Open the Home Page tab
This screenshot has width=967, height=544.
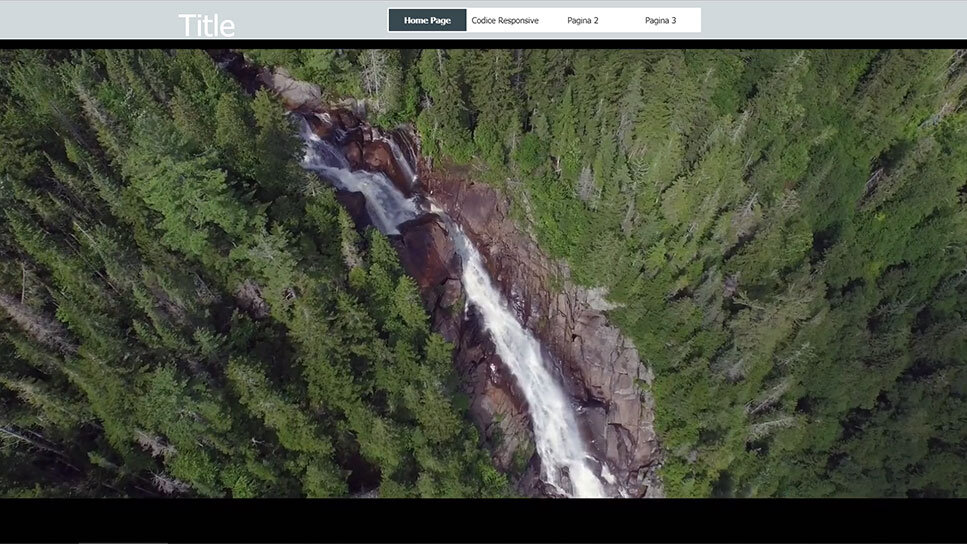click(427, 20)
